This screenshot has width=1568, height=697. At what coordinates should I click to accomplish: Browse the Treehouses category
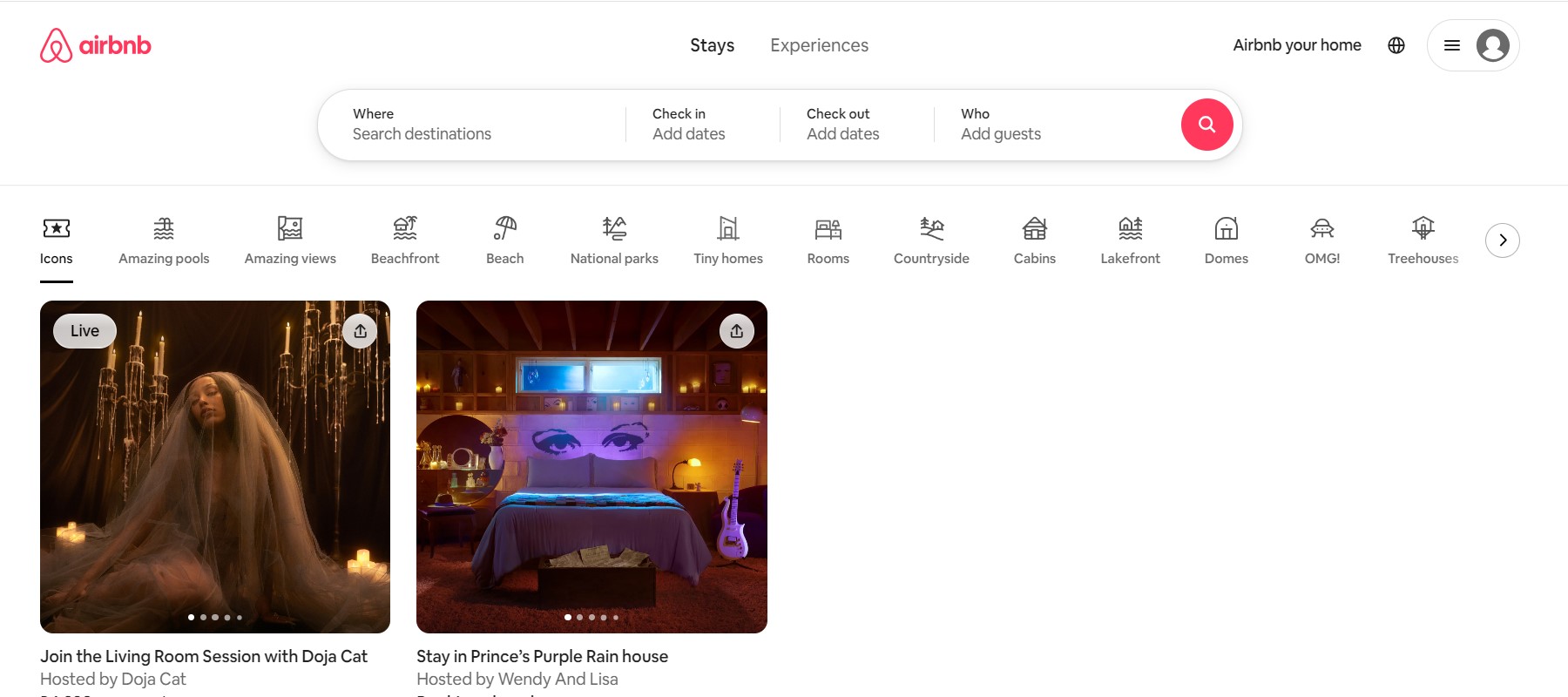coord(1423,240)
